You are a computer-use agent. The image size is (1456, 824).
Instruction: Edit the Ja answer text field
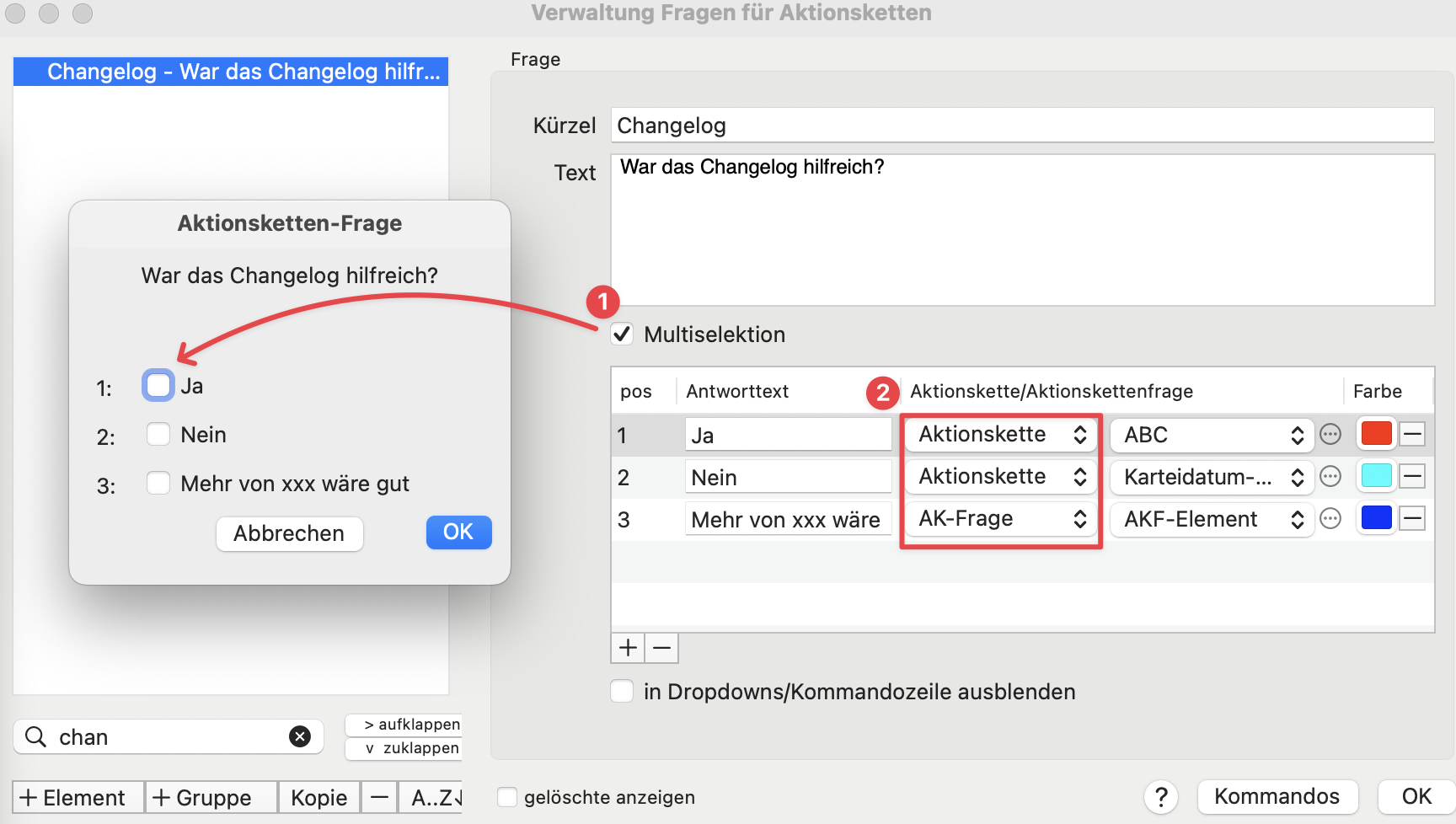(x=788, y=435)
